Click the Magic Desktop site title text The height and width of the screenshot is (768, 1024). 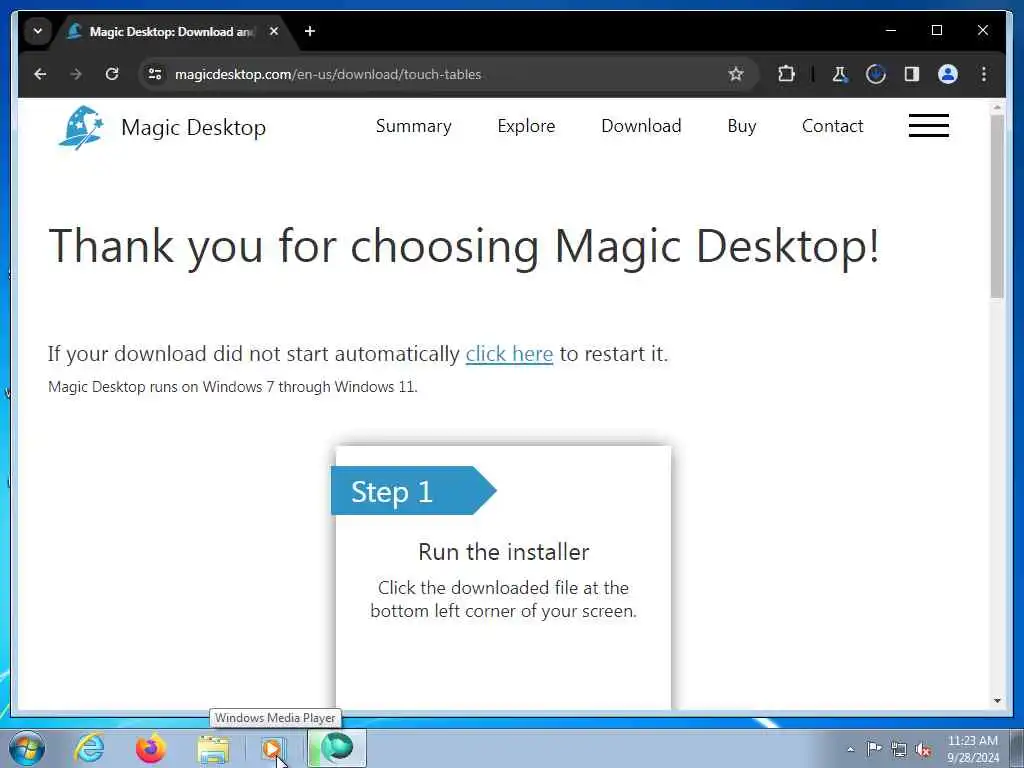[x=194, y=128]
